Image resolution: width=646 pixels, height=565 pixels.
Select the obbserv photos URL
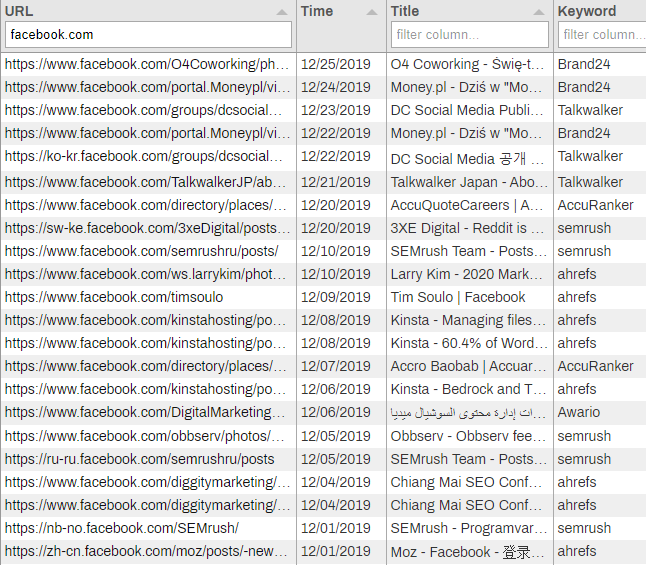click(x=144, y=436)
